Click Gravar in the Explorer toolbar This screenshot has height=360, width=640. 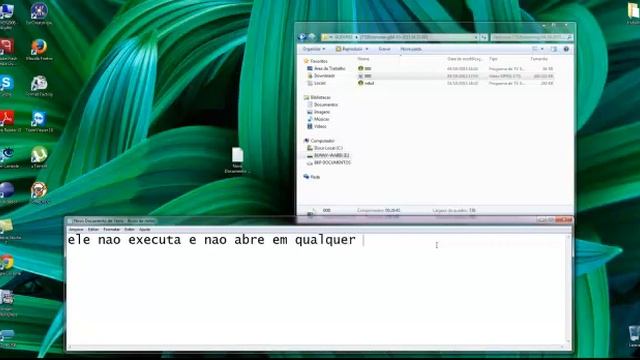[x=384, y=49]
